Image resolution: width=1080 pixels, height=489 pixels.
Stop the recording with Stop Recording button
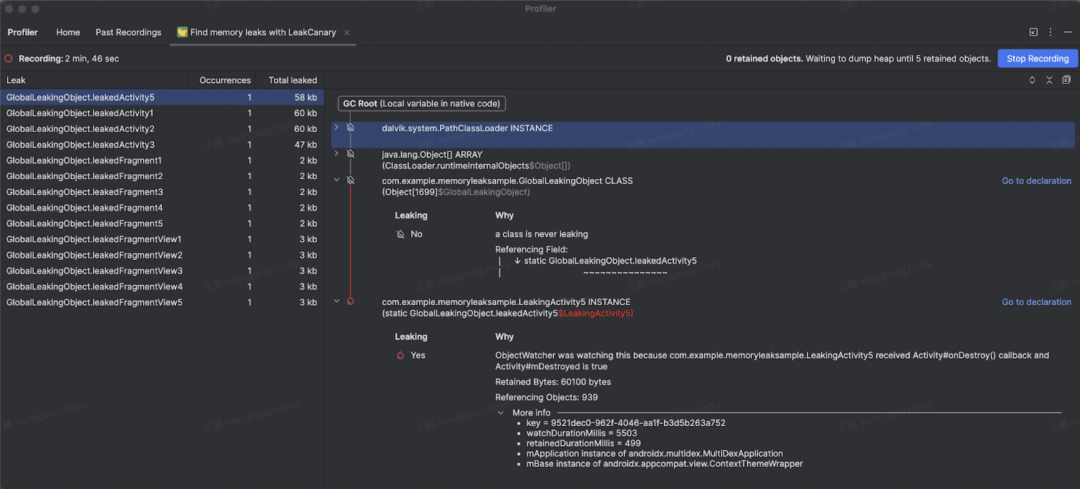tap(1037, 59)
